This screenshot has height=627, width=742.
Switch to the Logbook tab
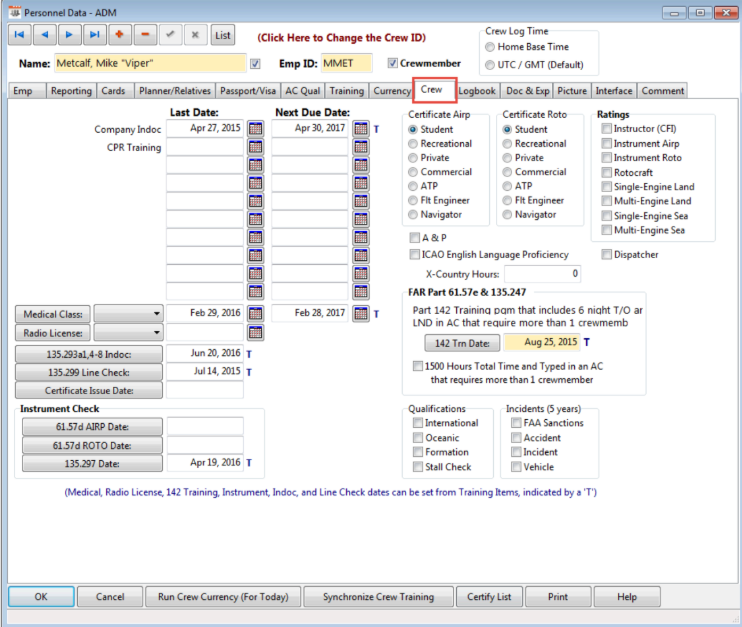[x=477, y=91]
